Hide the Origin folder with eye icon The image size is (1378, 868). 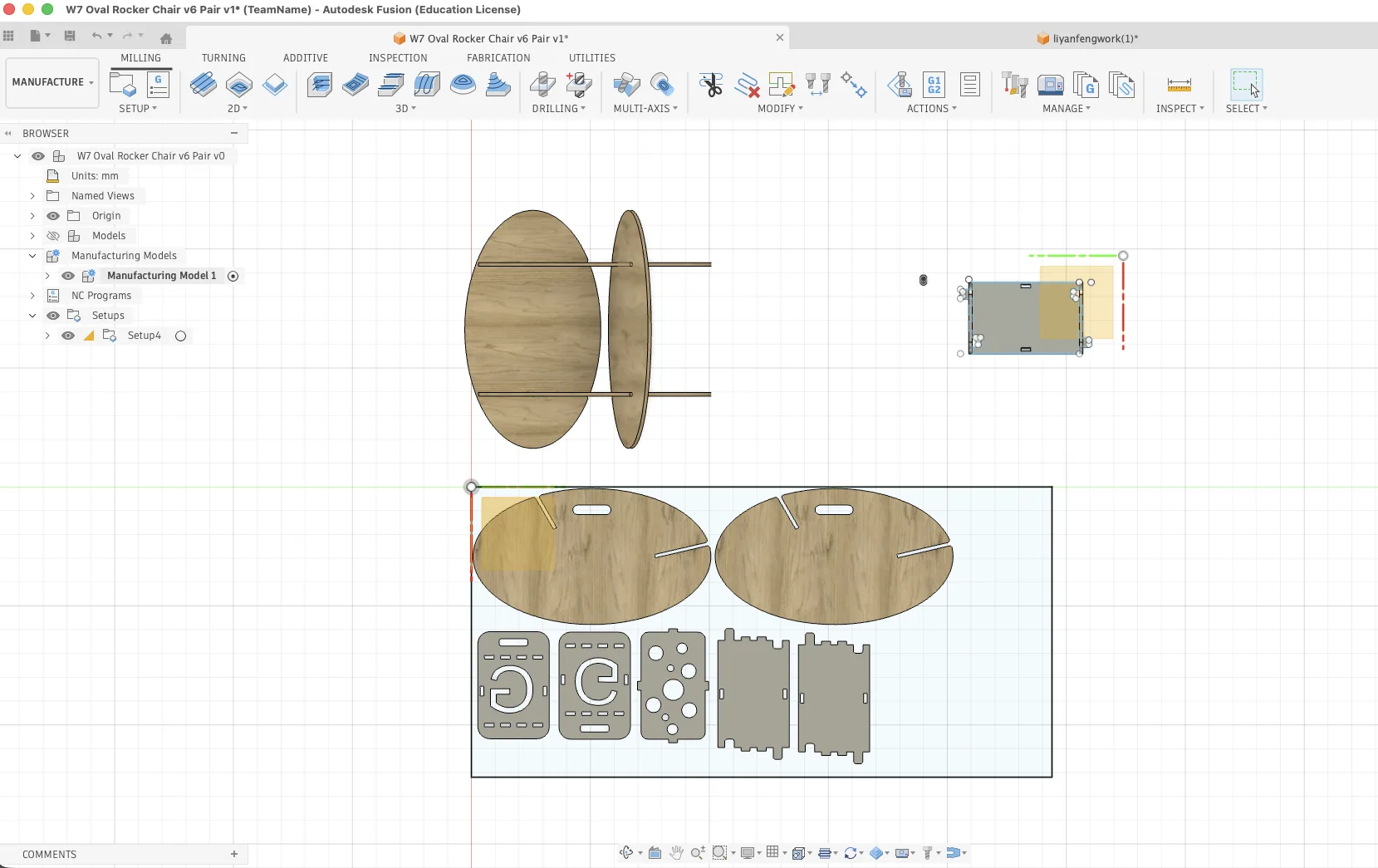pyautogui.click(x=53, y=216)
